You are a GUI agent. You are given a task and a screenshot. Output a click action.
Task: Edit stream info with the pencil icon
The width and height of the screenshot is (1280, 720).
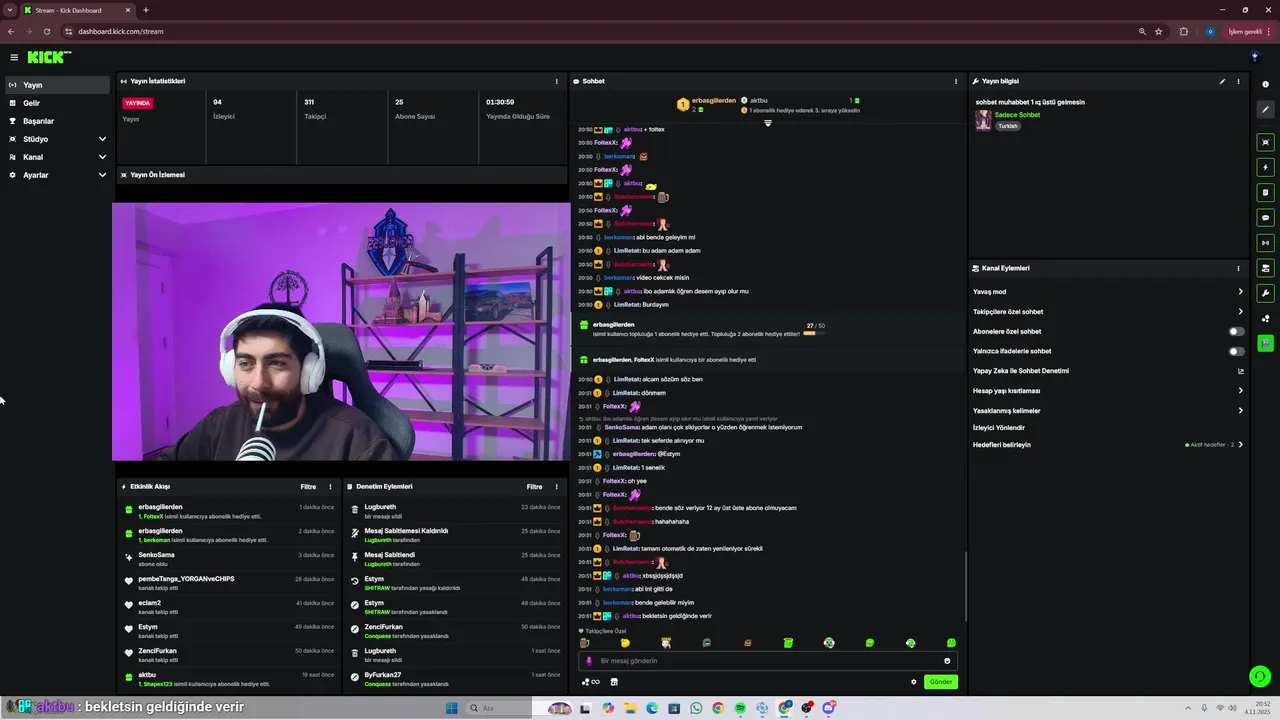(x=1222, y=81)
